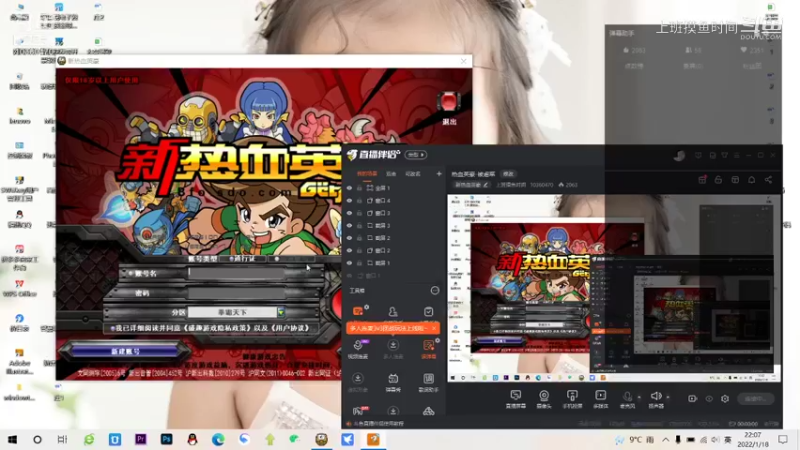Lock the 全屏 1 source
Viewport: 800px width, 450px height.
click(x=359, y=188)
